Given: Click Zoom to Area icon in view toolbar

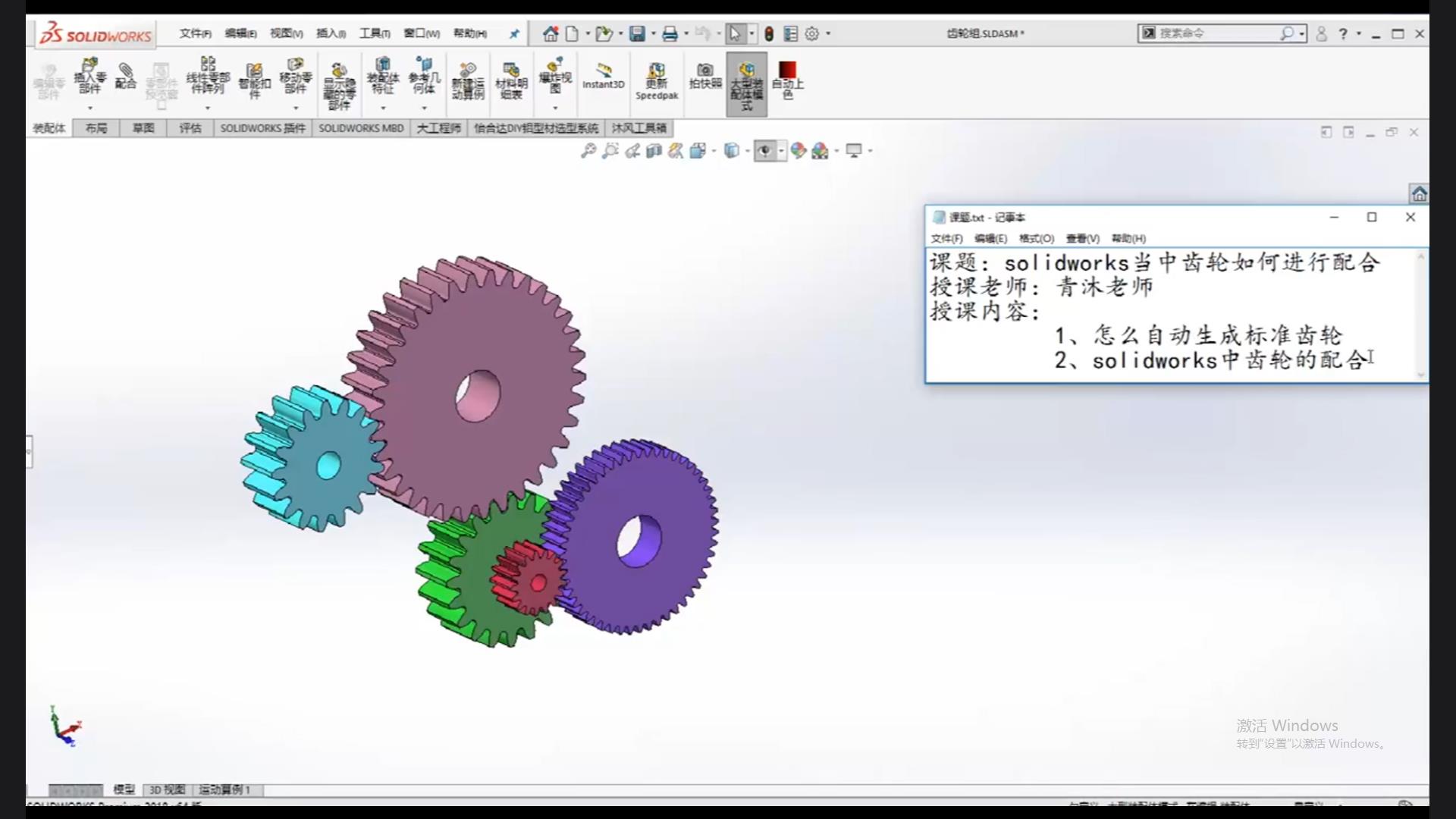Looking at the screenshot, I should click(610, 151).
